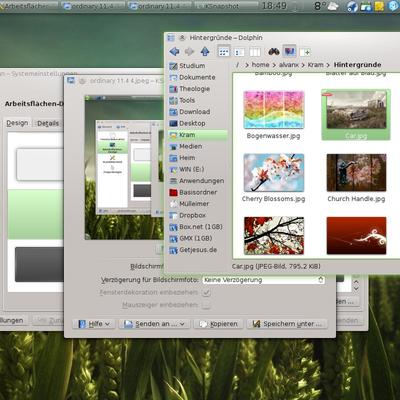Click KSnapshot task in top panel

click(227, 6)
